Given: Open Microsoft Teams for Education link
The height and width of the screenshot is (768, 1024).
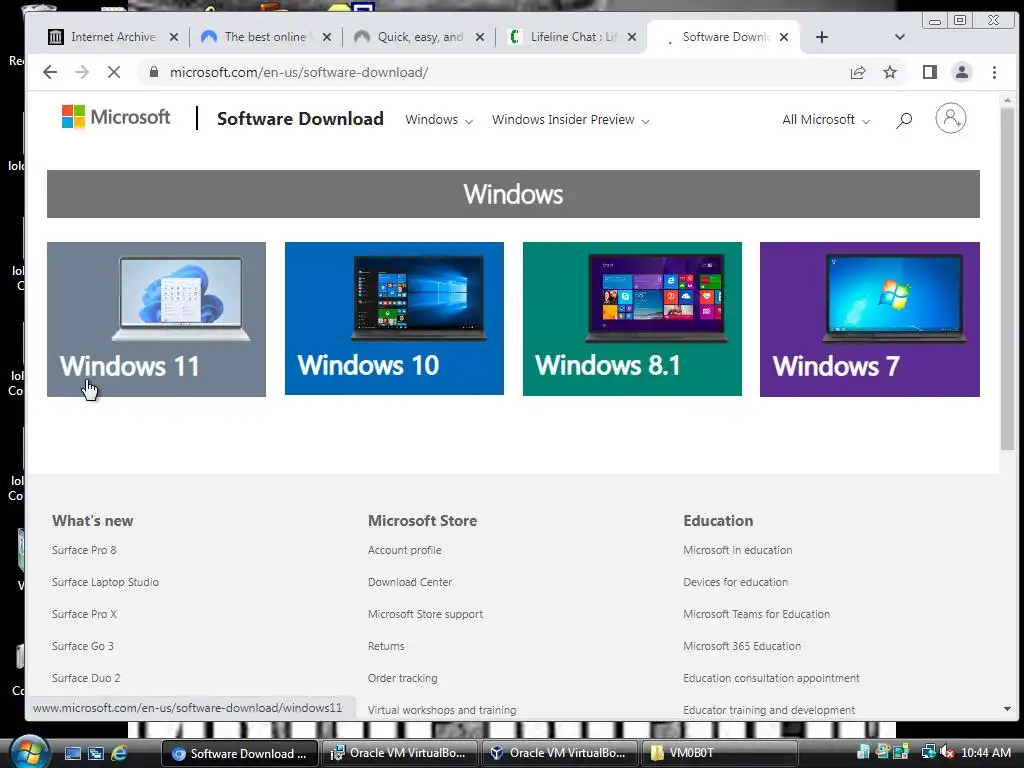Looking at the screenshot, I should point(756,615).
